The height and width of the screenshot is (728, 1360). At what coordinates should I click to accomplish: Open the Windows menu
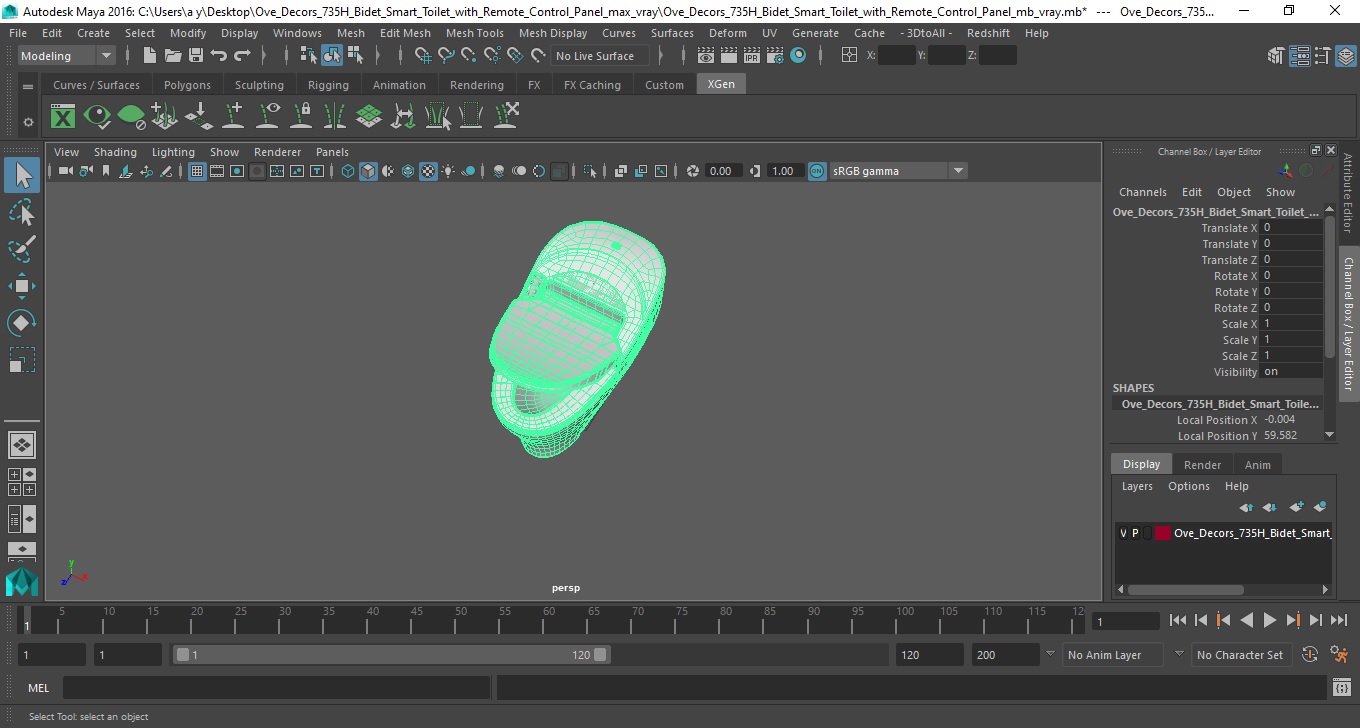click(297, 33)
